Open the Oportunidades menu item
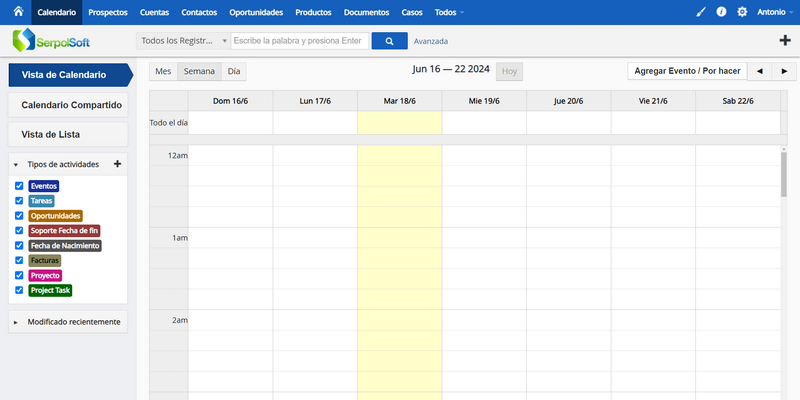This screenshot has height=400, width=800. point(256,12)
